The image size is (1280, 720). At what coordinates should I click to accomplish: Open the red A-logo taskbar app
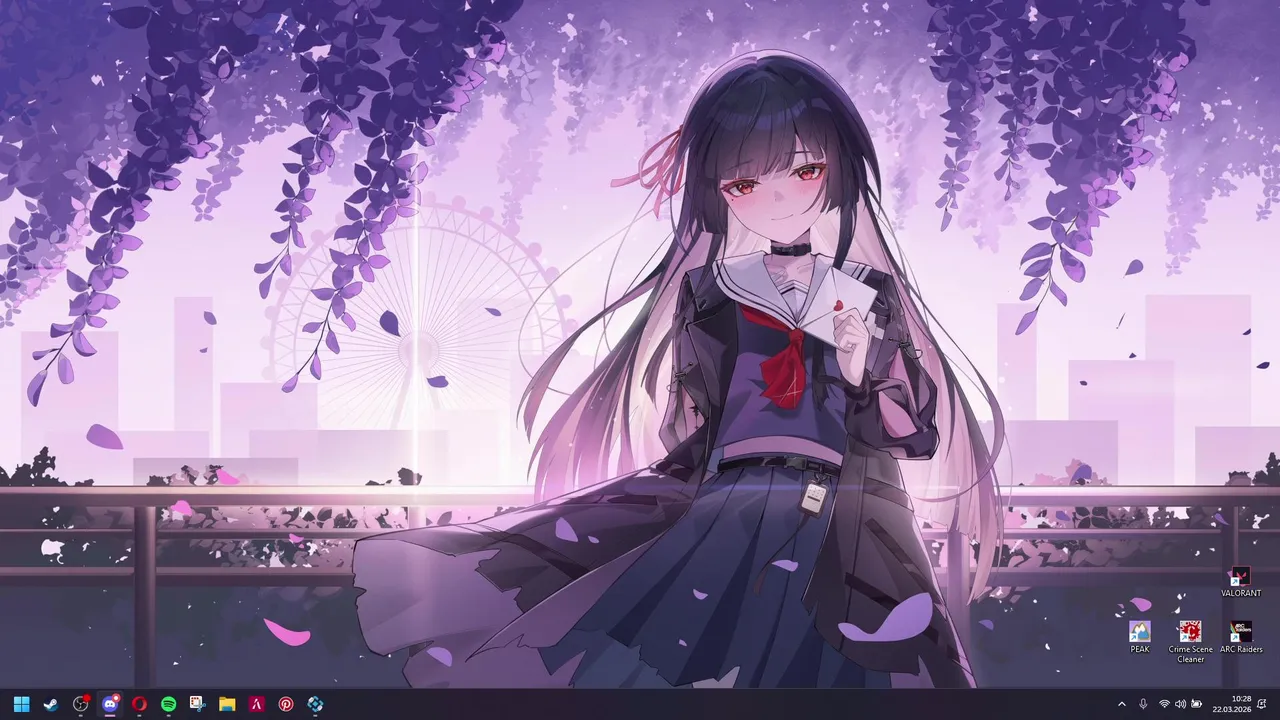(257, 704)
